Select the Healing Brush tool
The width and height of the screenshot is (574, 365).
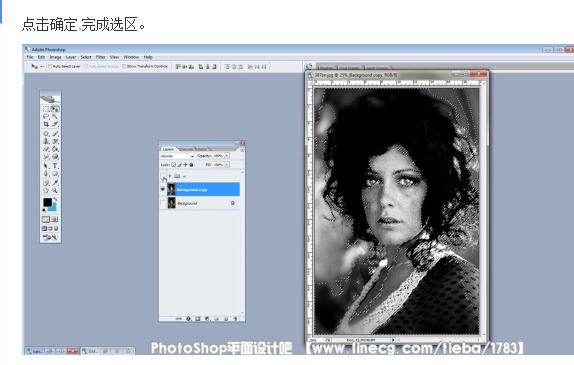[46, 134]
